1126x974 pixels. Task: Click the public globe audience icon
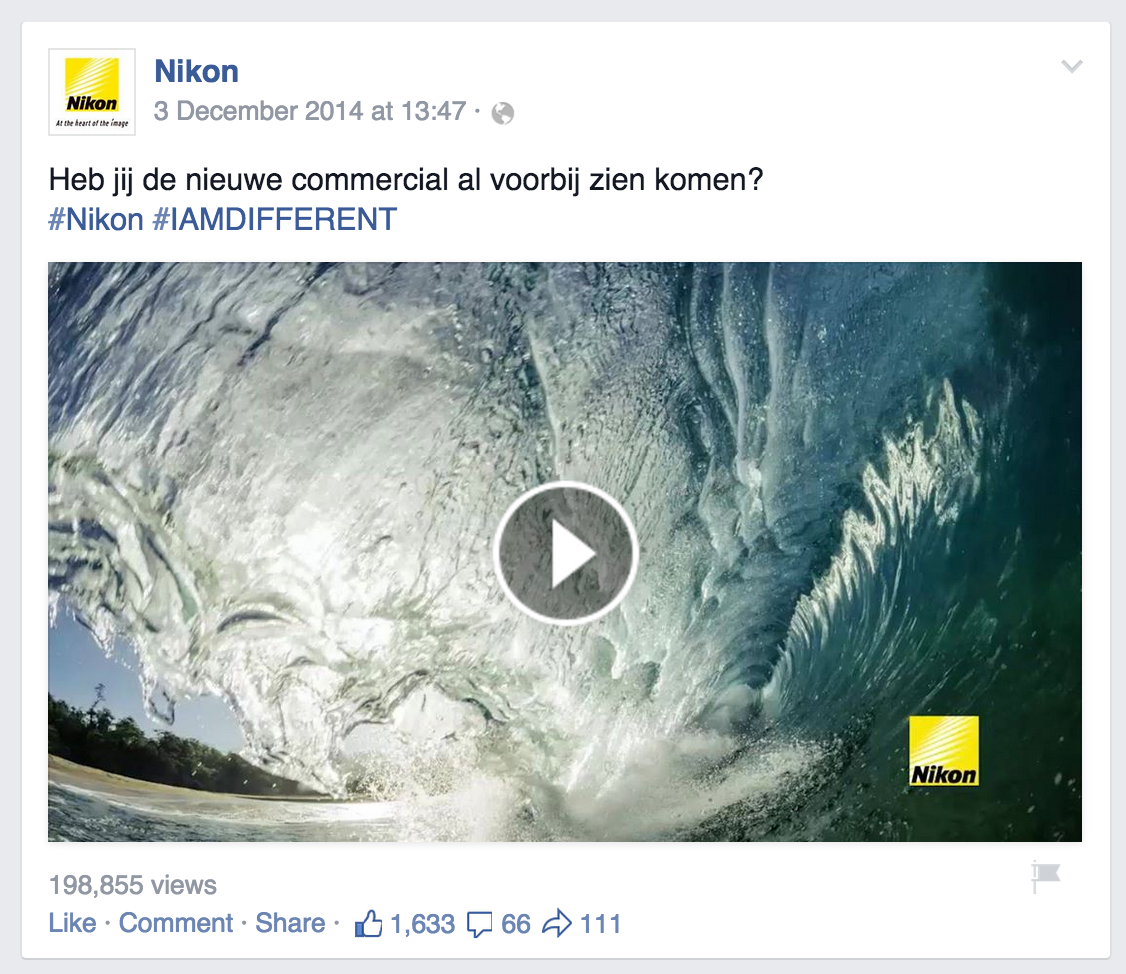point(503,113)
